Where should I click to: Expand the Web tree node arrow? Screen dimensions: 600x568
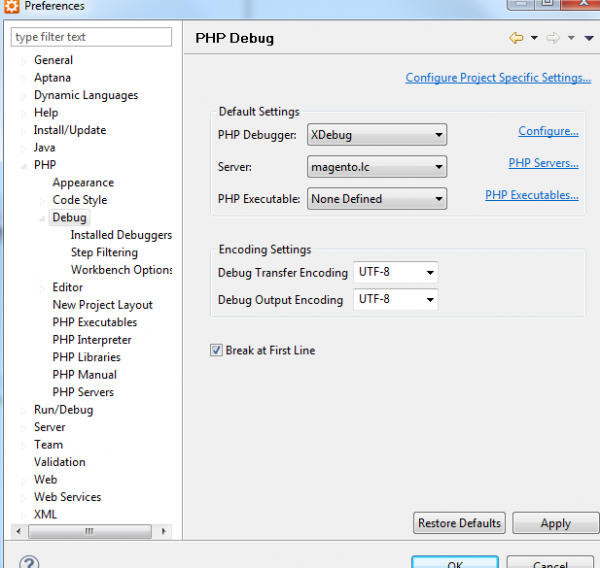24,480
